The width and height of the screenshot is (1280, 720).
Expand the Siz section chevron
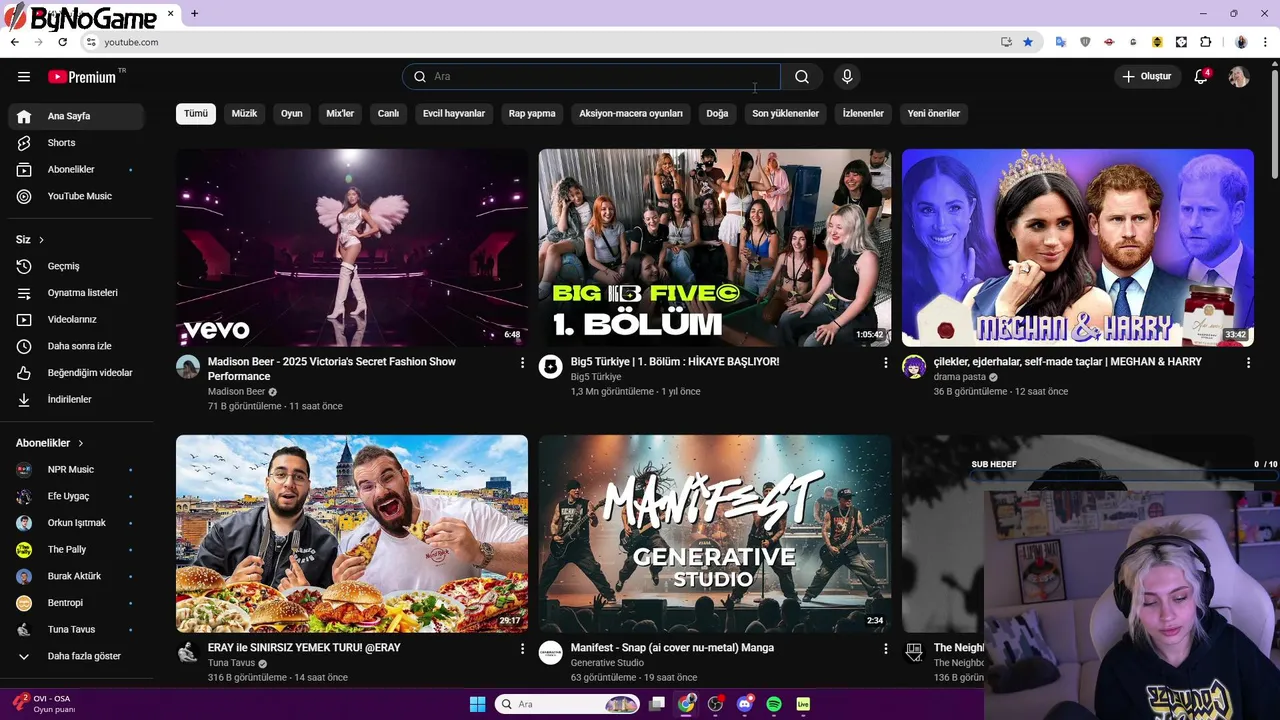pyautogui.click(x=41, y=240)
